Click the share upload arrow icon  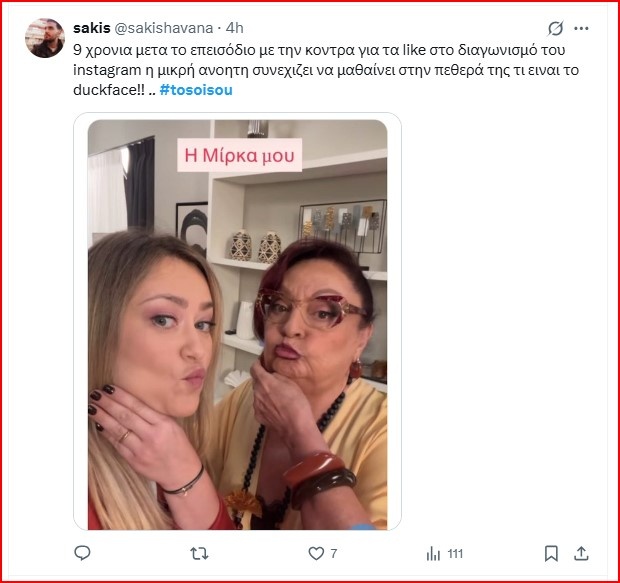click(581, 553)
